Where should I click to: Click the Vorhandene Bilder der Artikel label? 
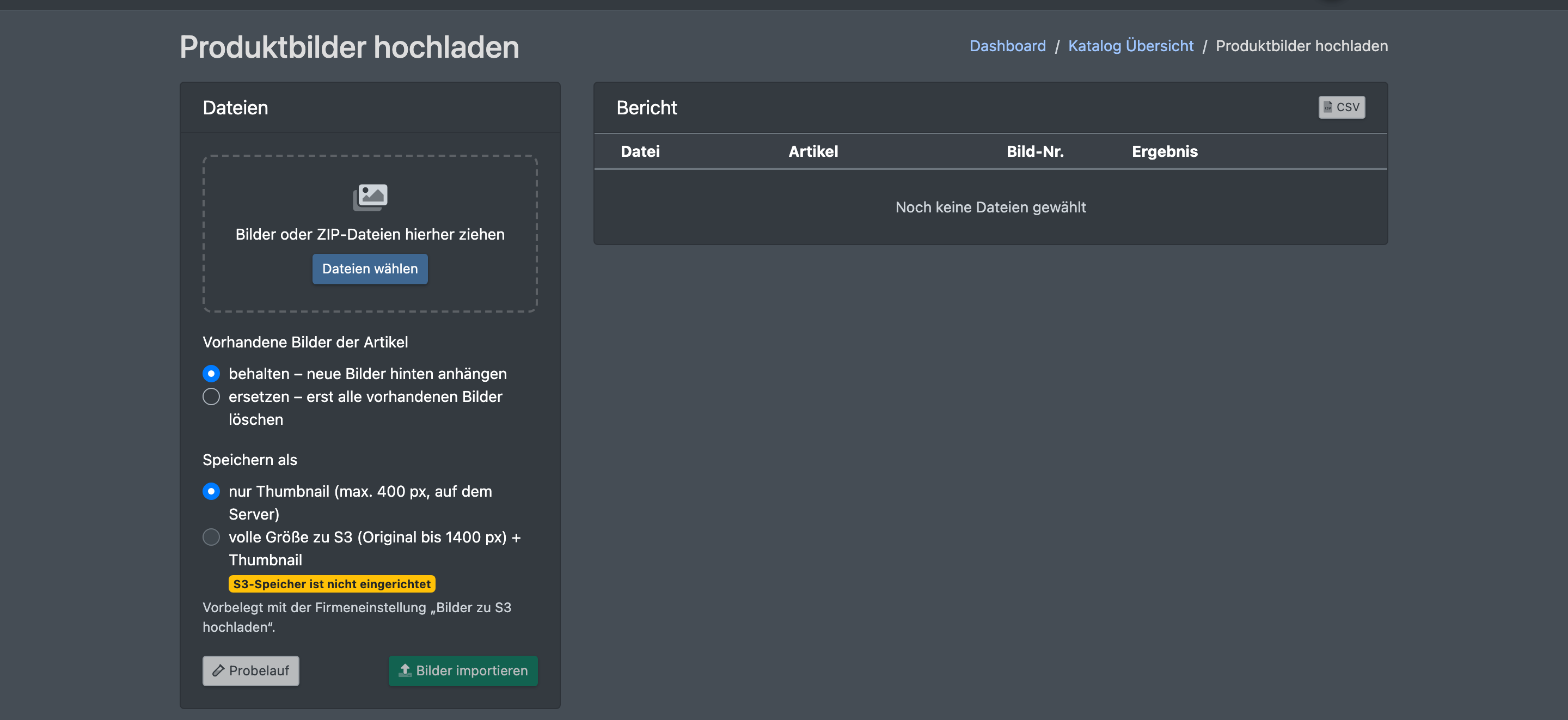coord(305,343)
